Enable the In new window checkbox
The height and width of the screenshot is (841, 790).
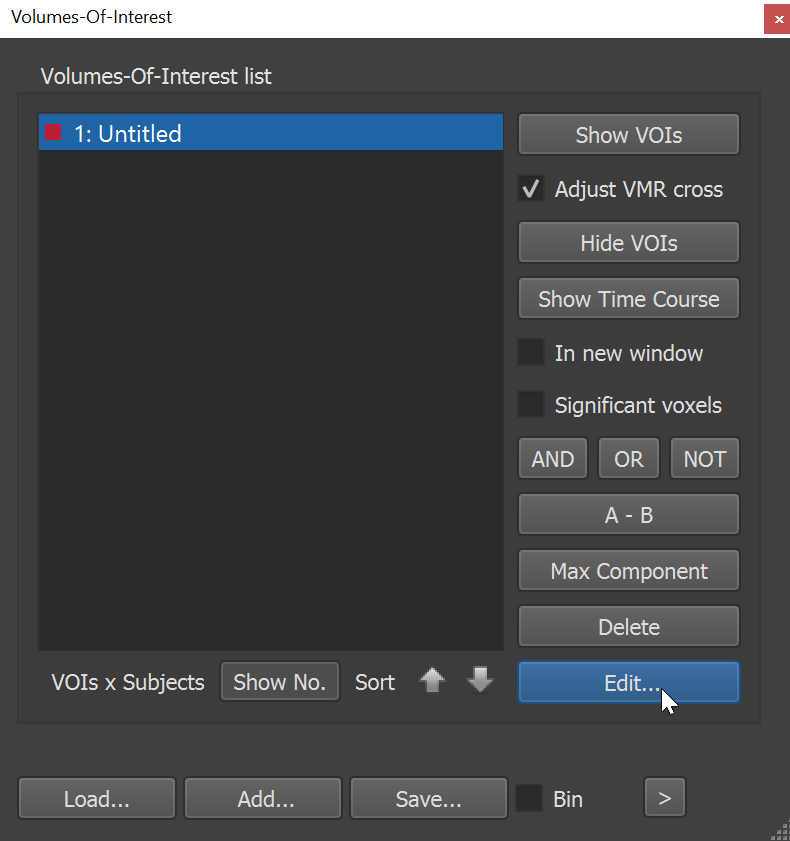coord(531,353)
